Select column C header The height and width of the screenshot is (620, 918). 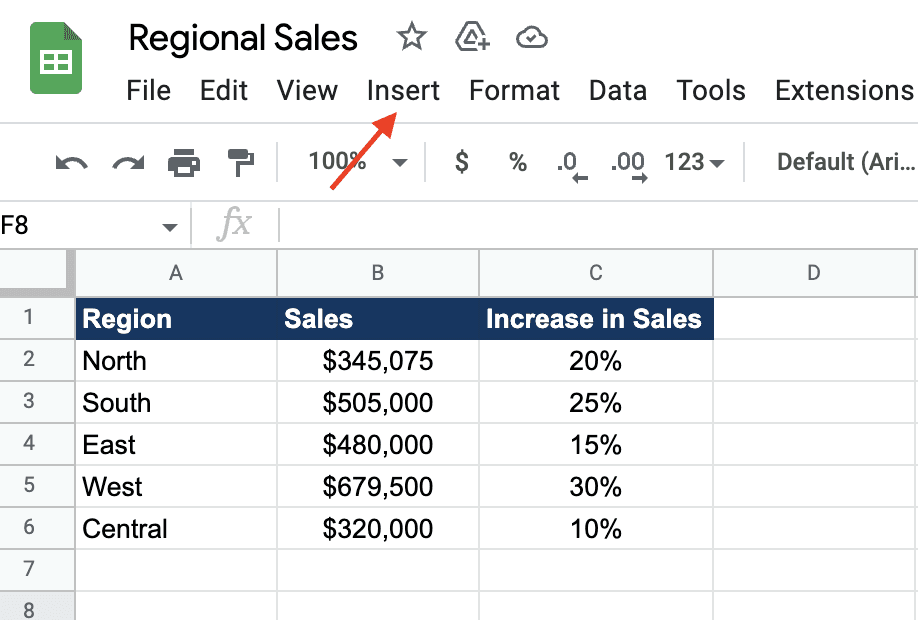[596, 273]
